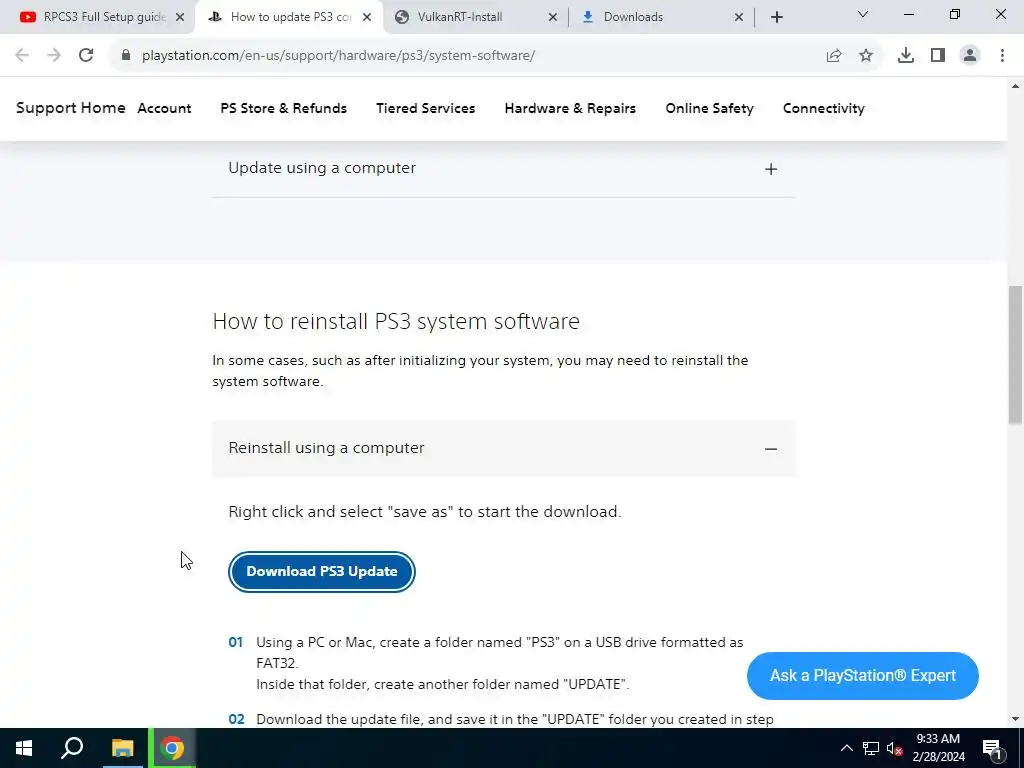1024x768 pixels.
Task: Click the step 01 instruction text
Action: [500, 663]
